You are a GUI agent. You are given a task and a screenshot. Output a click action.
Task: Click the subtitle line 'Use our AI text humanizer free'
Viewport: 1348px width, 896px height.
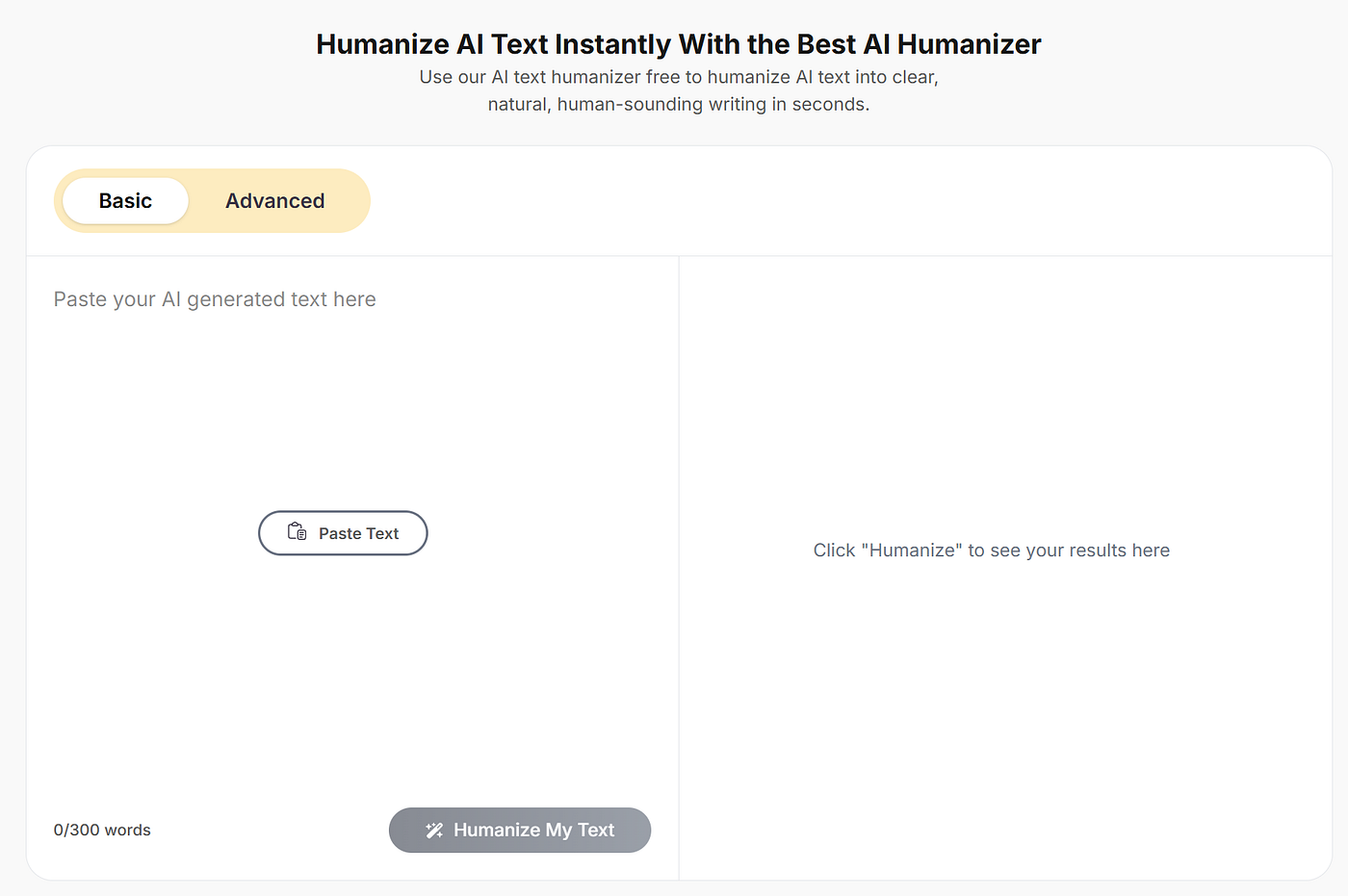pyautogui.click(x=679, y=77)
